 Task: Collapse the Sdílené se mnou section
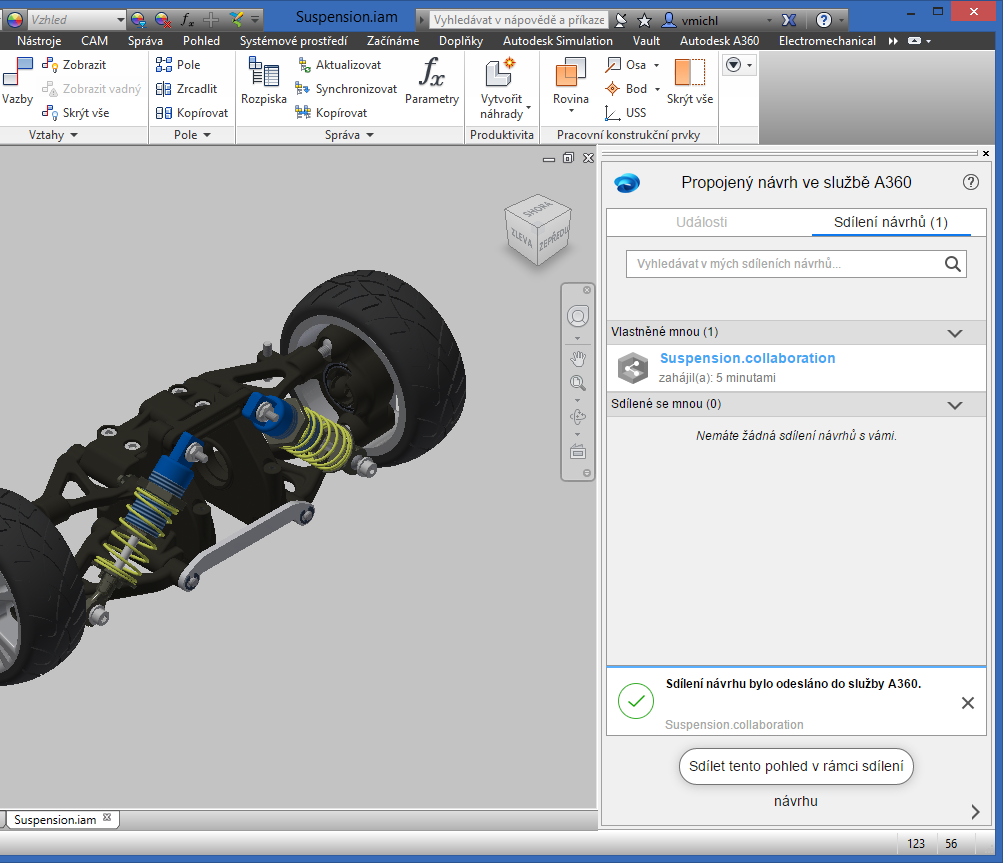(955, 405)
